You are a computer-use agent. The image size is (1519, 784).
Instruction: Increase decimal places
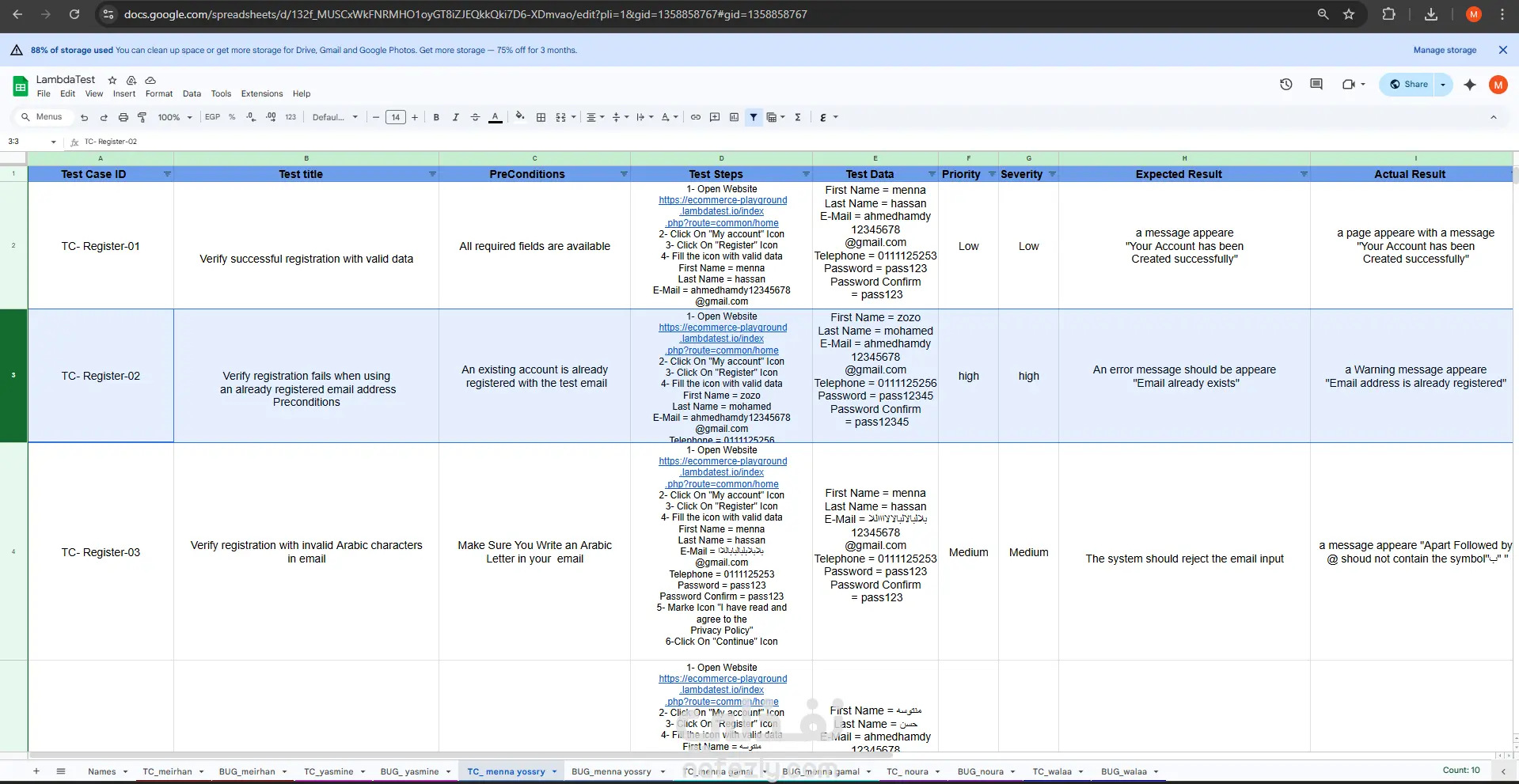pos(271,117)
